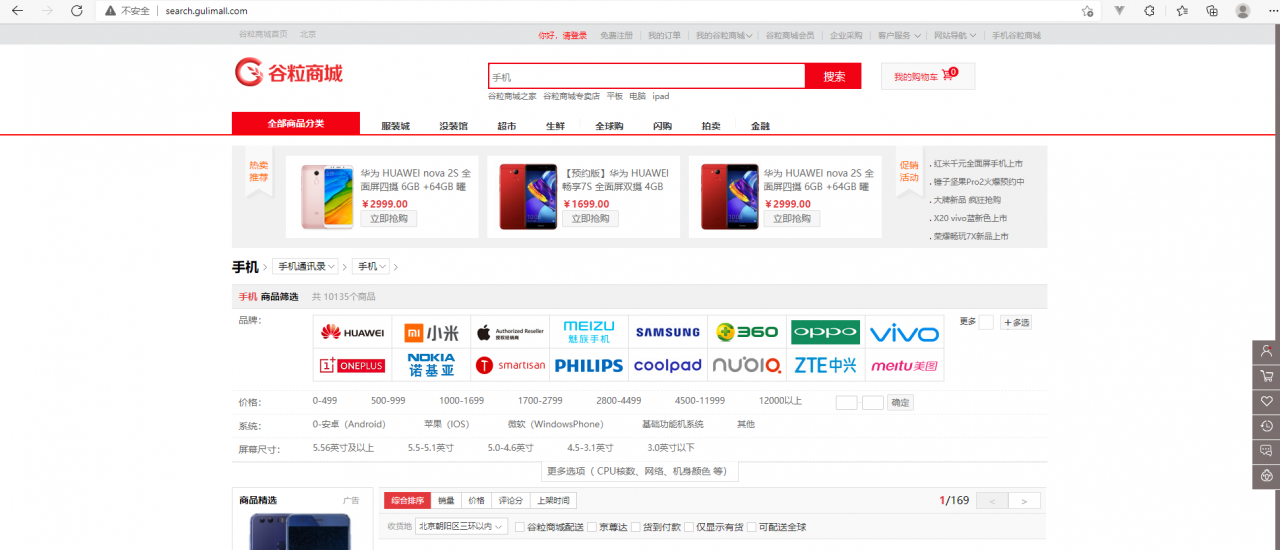Filter by OPPO brand logo
The height and width of the screenshot is (550, 1280).
point(825,333)
